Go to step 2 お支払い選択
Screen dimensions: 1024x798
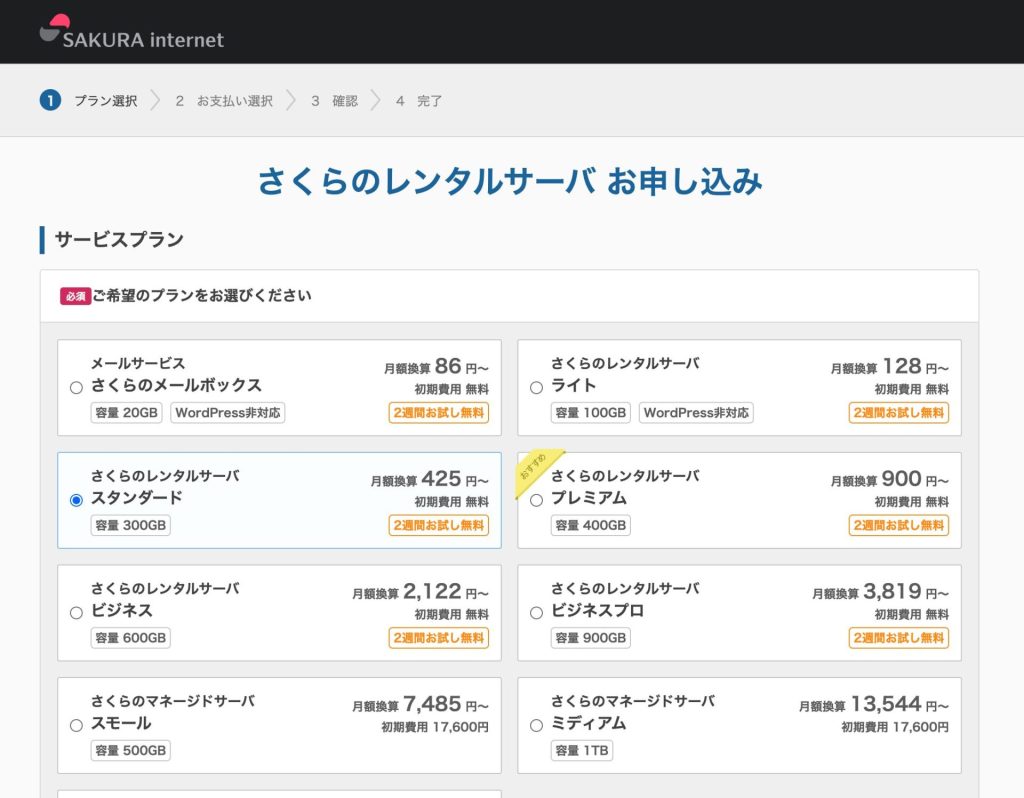[x=224, y=101]
